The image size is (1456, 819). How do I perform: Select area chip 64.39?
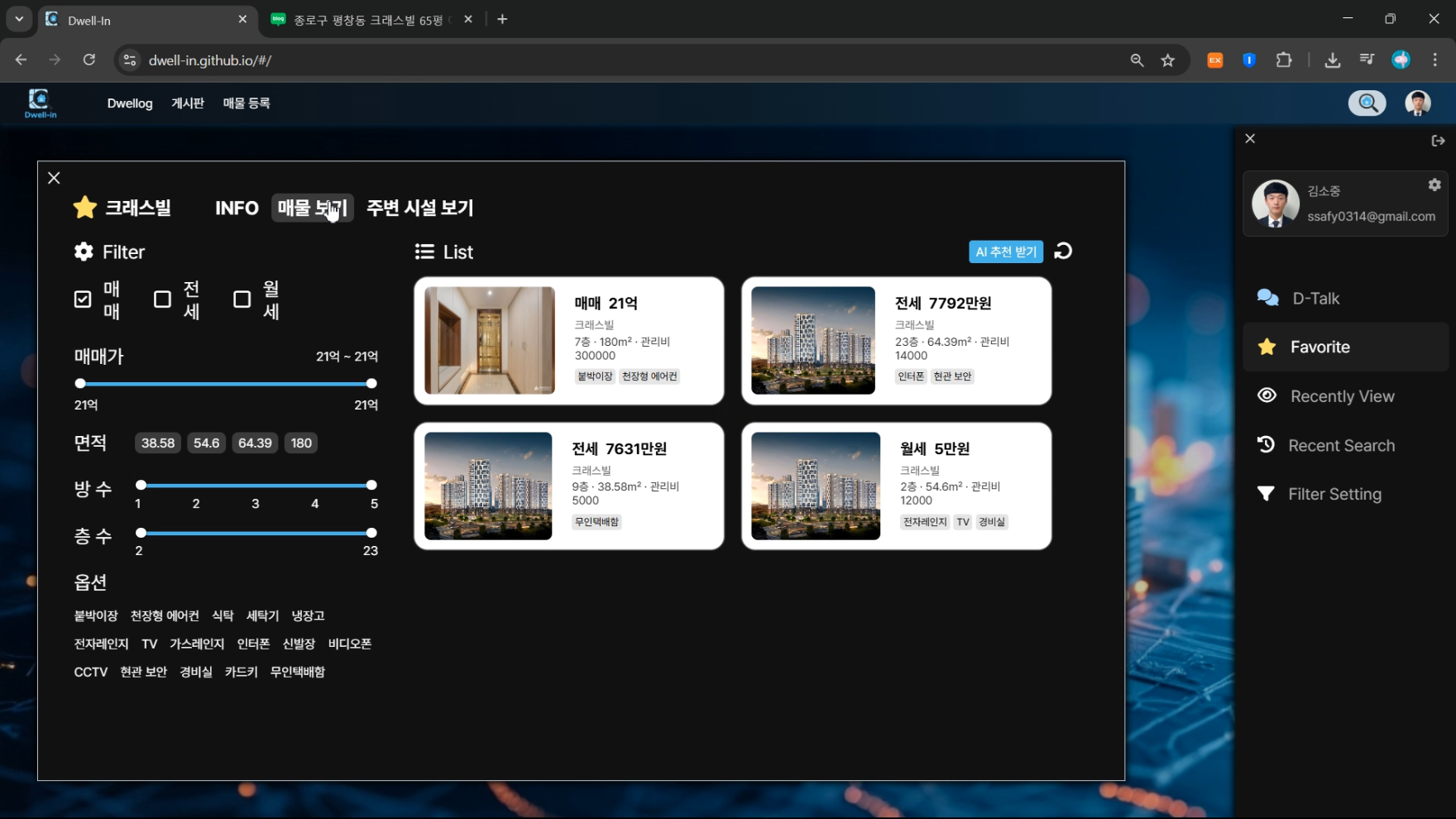255,443
